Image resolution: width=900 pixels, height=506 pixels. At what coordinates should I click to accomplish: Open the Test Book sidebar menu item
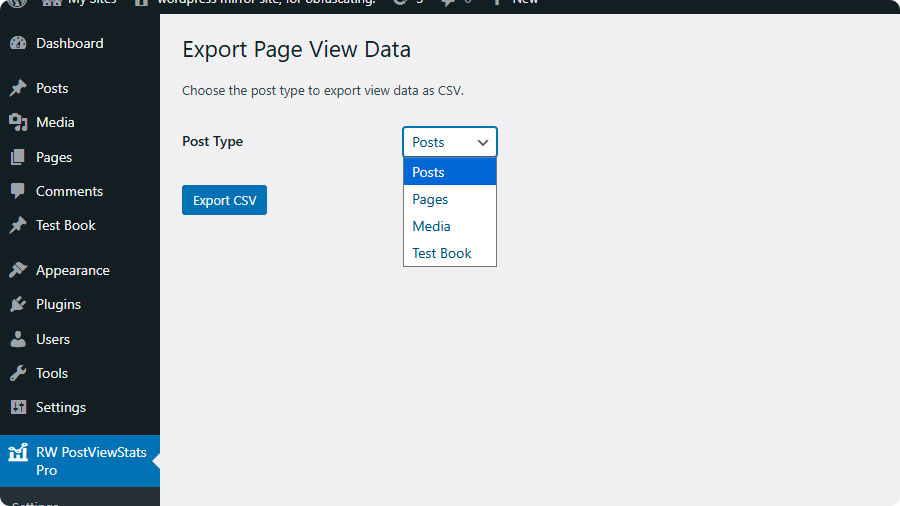(x=65, y=225)
